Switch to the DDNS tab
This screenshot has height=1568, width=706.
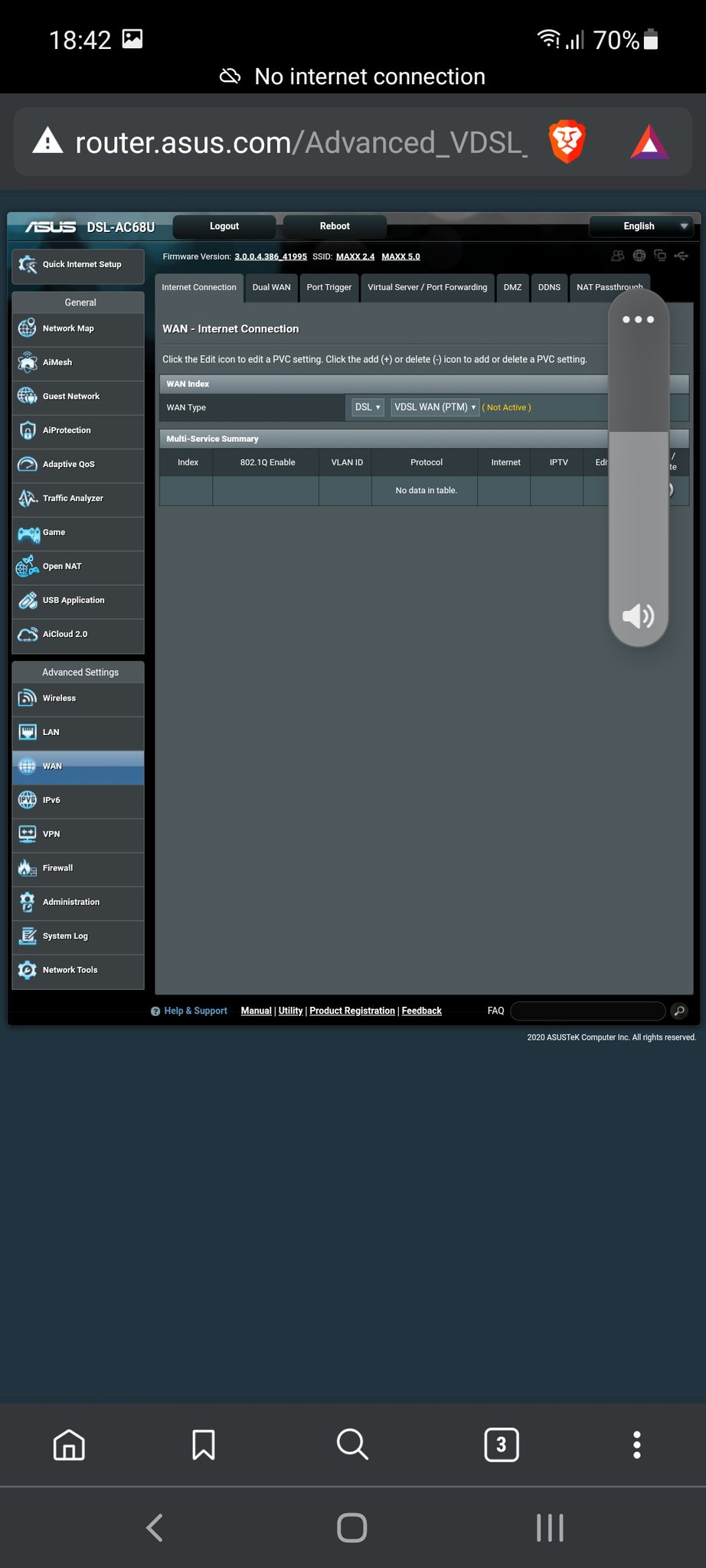(x=549, y=288)
